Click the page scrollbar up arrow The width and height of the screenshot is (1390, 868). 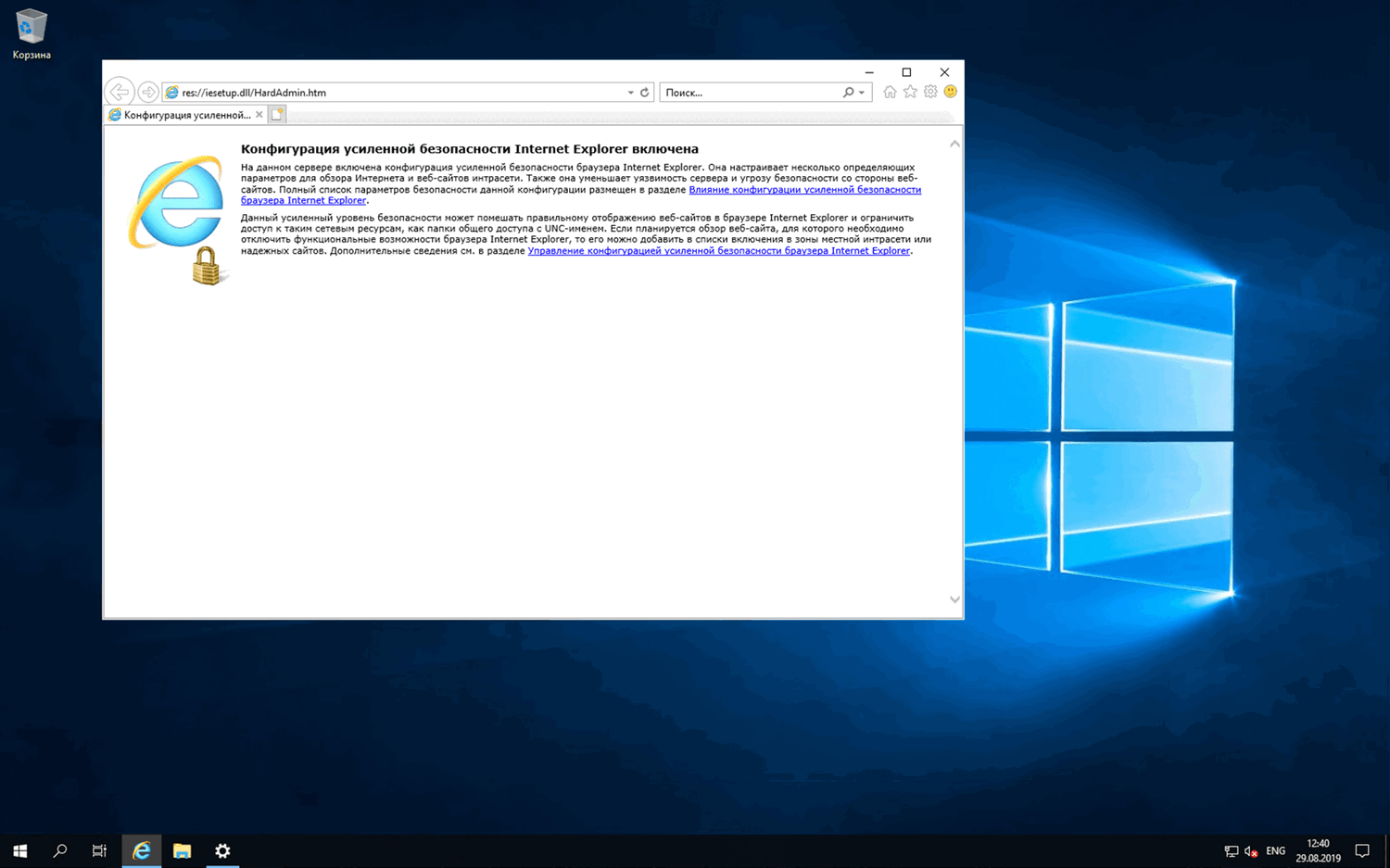pos(954,144)
